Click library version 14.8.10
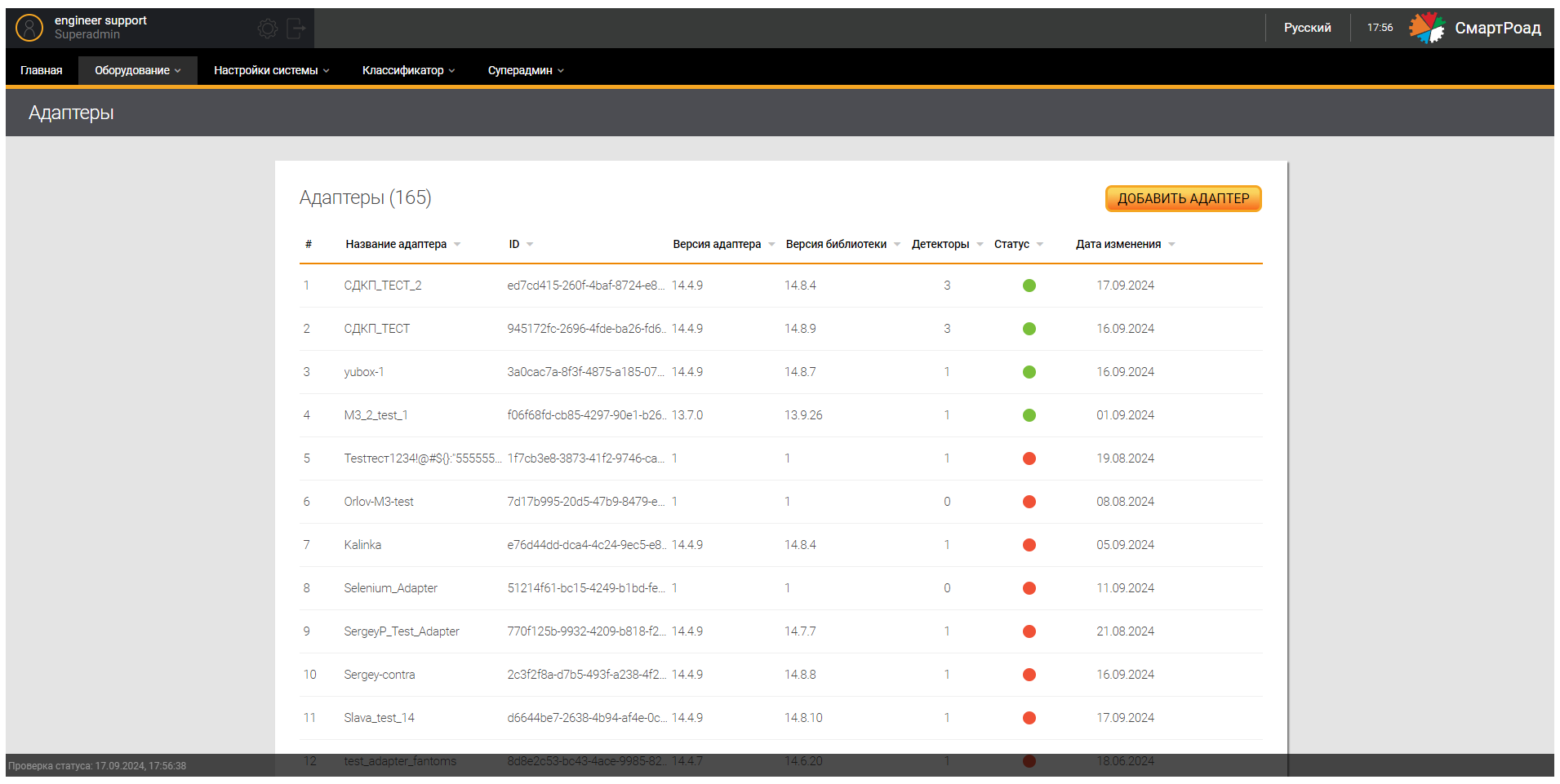 click(x=803, y=718)
